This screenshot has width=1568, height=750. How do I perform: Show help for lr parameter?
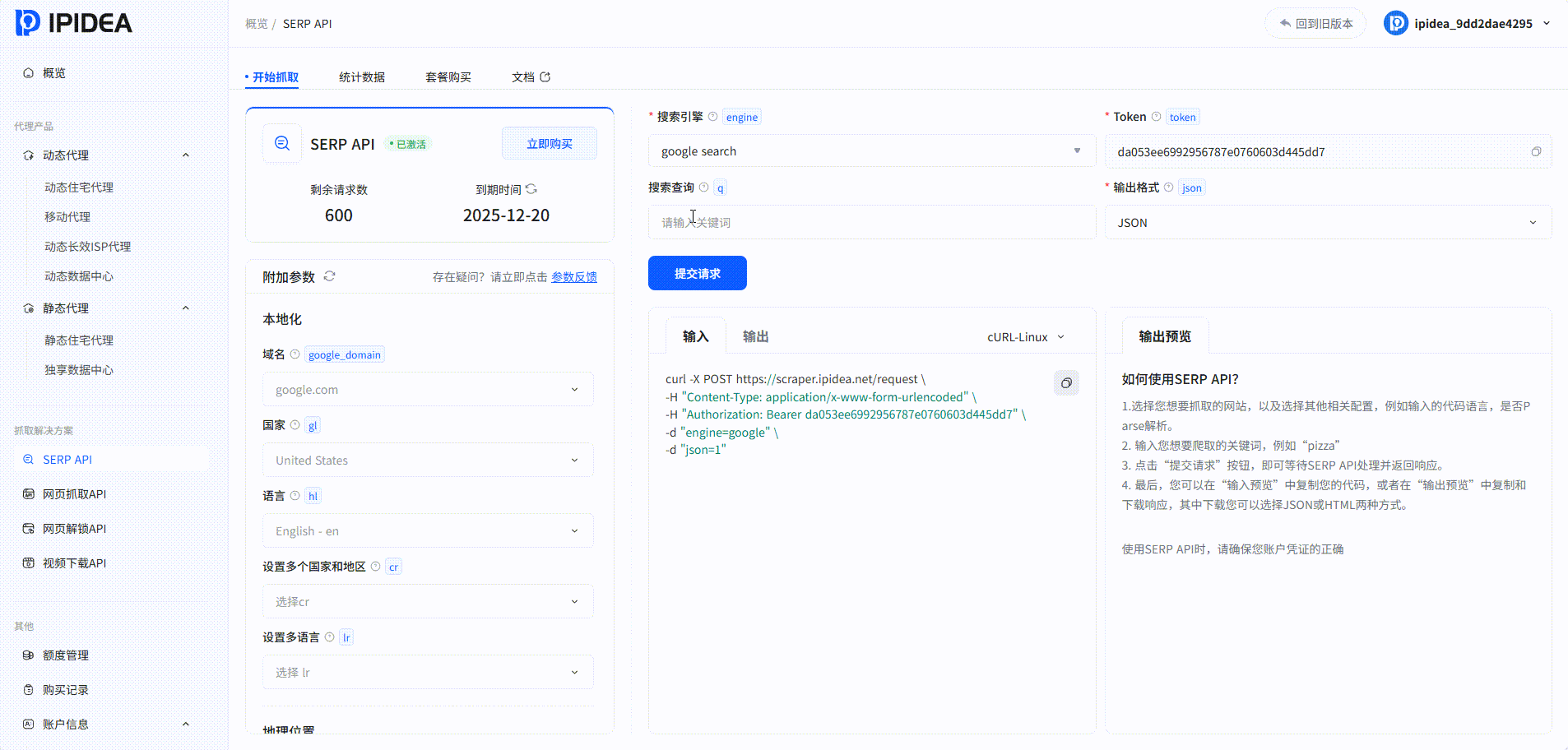(329, 637)
